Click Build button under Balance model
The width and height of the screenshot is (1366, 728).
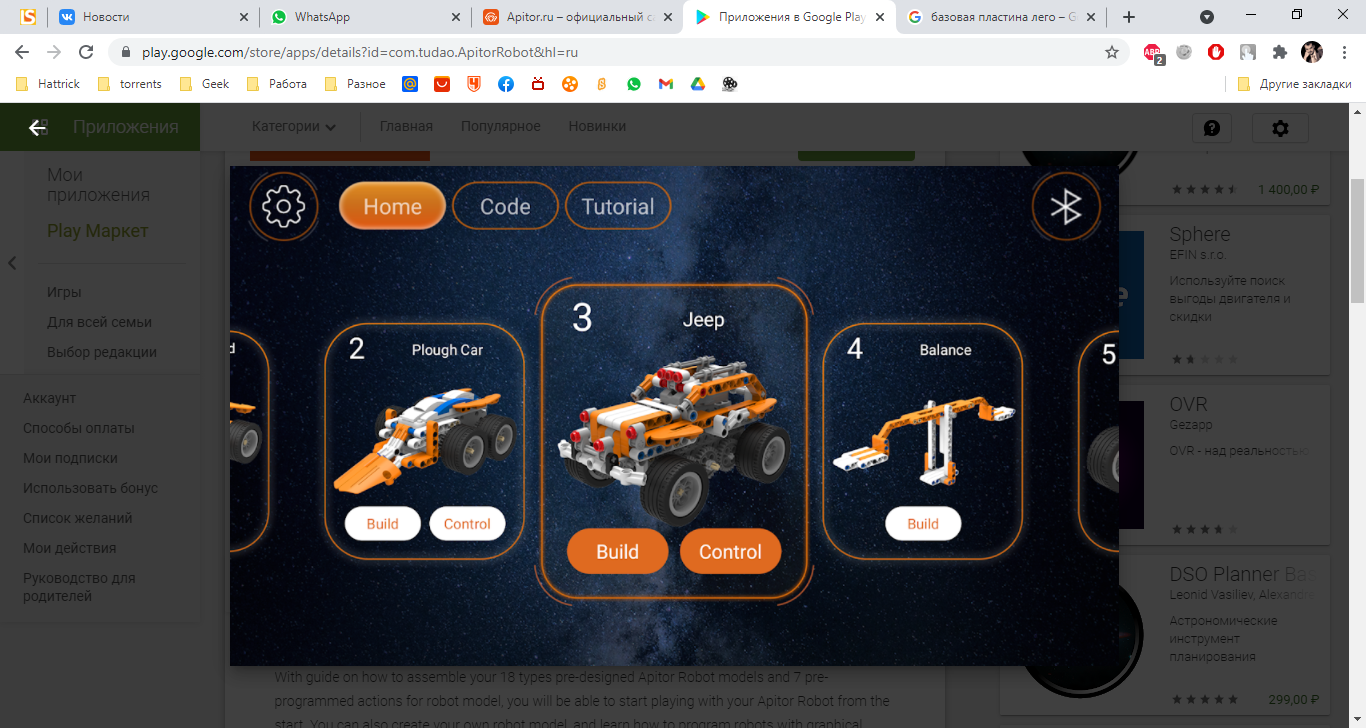coord(923,524)
